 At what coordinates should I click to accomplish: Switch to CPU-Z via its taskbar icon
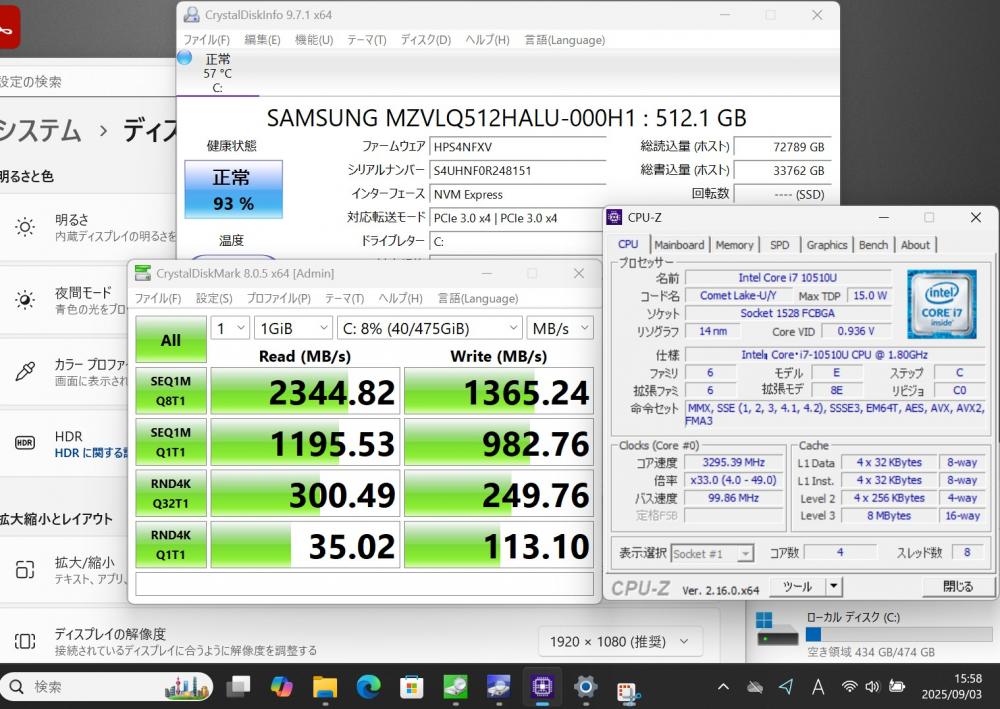(x=542, y=687)
